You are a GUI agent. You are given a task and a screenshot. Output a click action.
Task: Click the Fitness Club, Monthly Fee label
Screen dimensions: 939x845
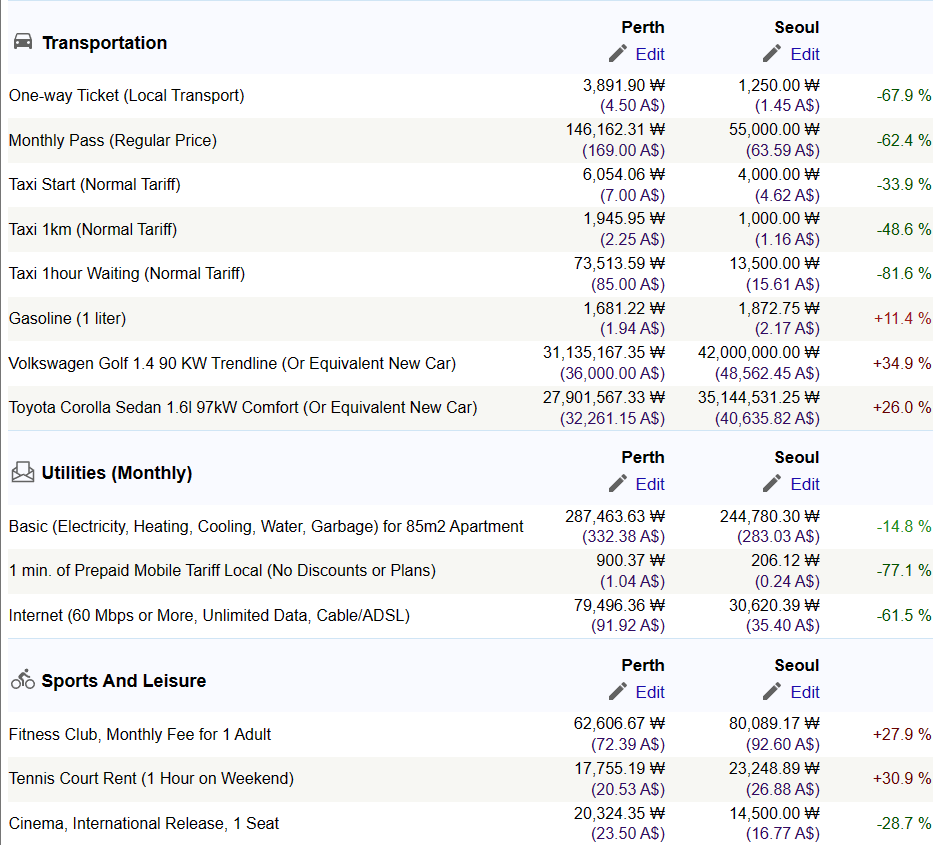(140, 734)
